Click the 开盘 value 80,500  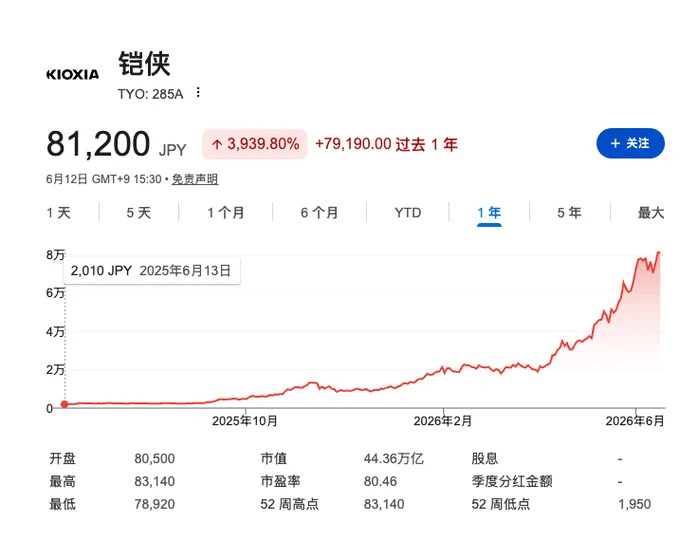tap(154, 459)
